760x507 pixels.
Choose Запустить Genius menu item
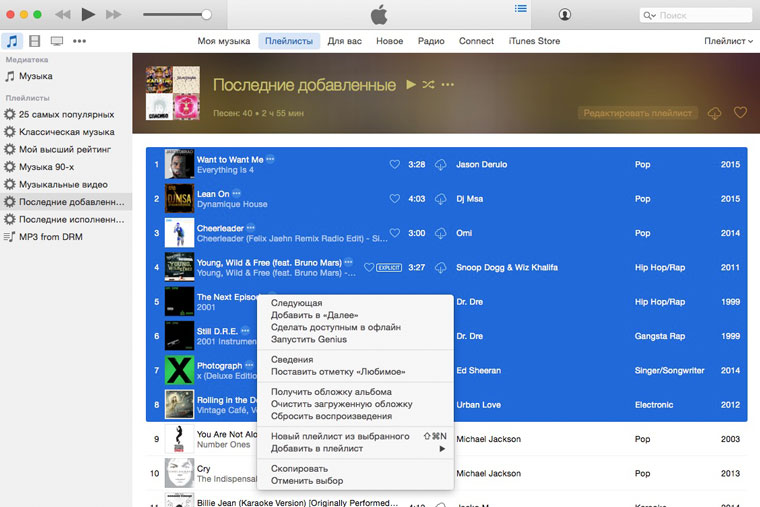[355, 339]
